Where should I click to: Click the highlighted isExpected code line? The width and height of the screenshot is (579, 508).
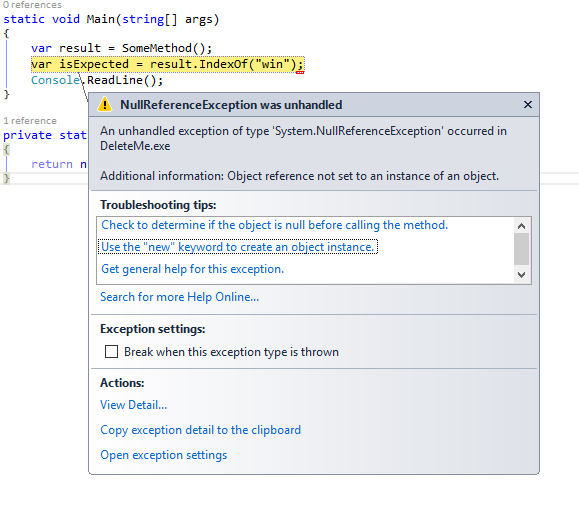tap(167, 64)
